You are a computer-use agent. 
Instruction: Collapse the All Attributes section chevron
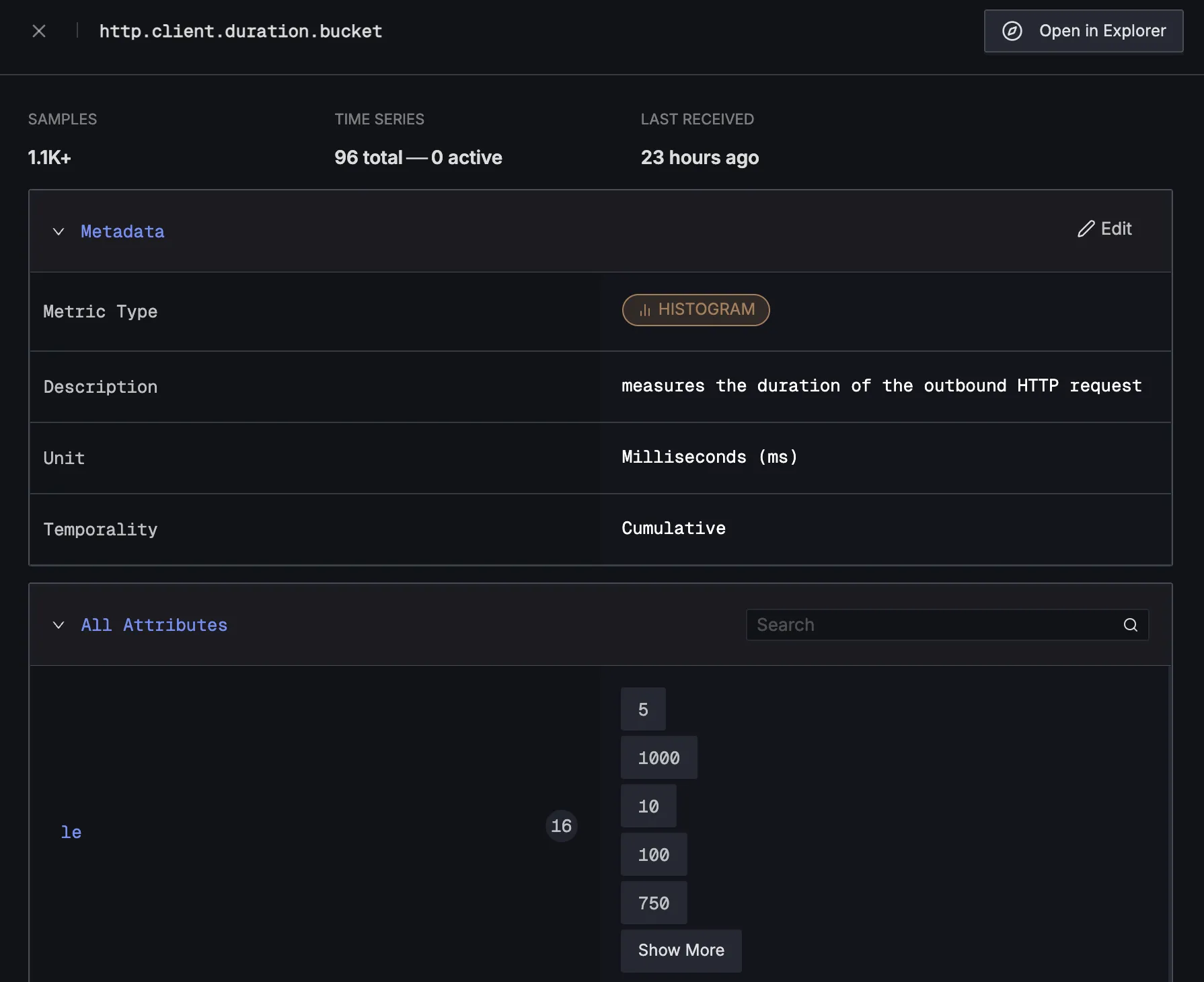pos(59,625)
